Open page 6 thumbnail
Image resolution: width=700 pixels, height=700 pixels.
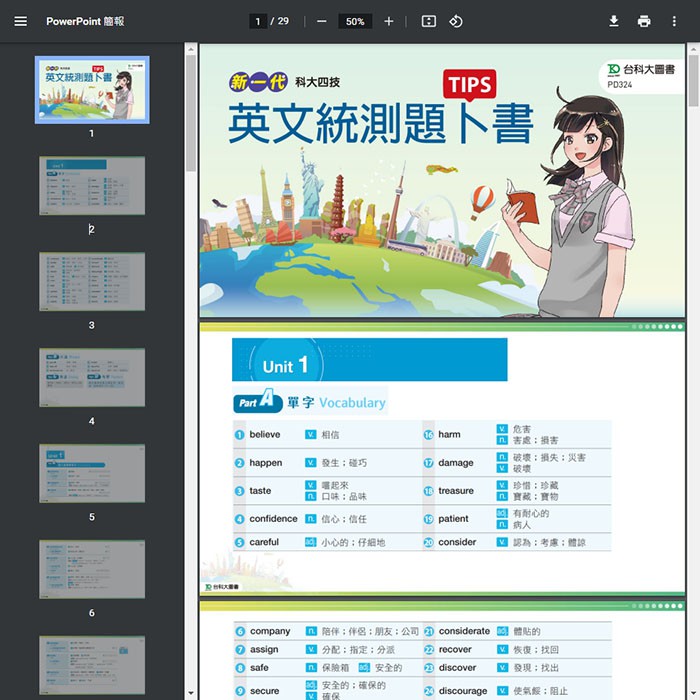pyautogui.click(x=92, y=569)
